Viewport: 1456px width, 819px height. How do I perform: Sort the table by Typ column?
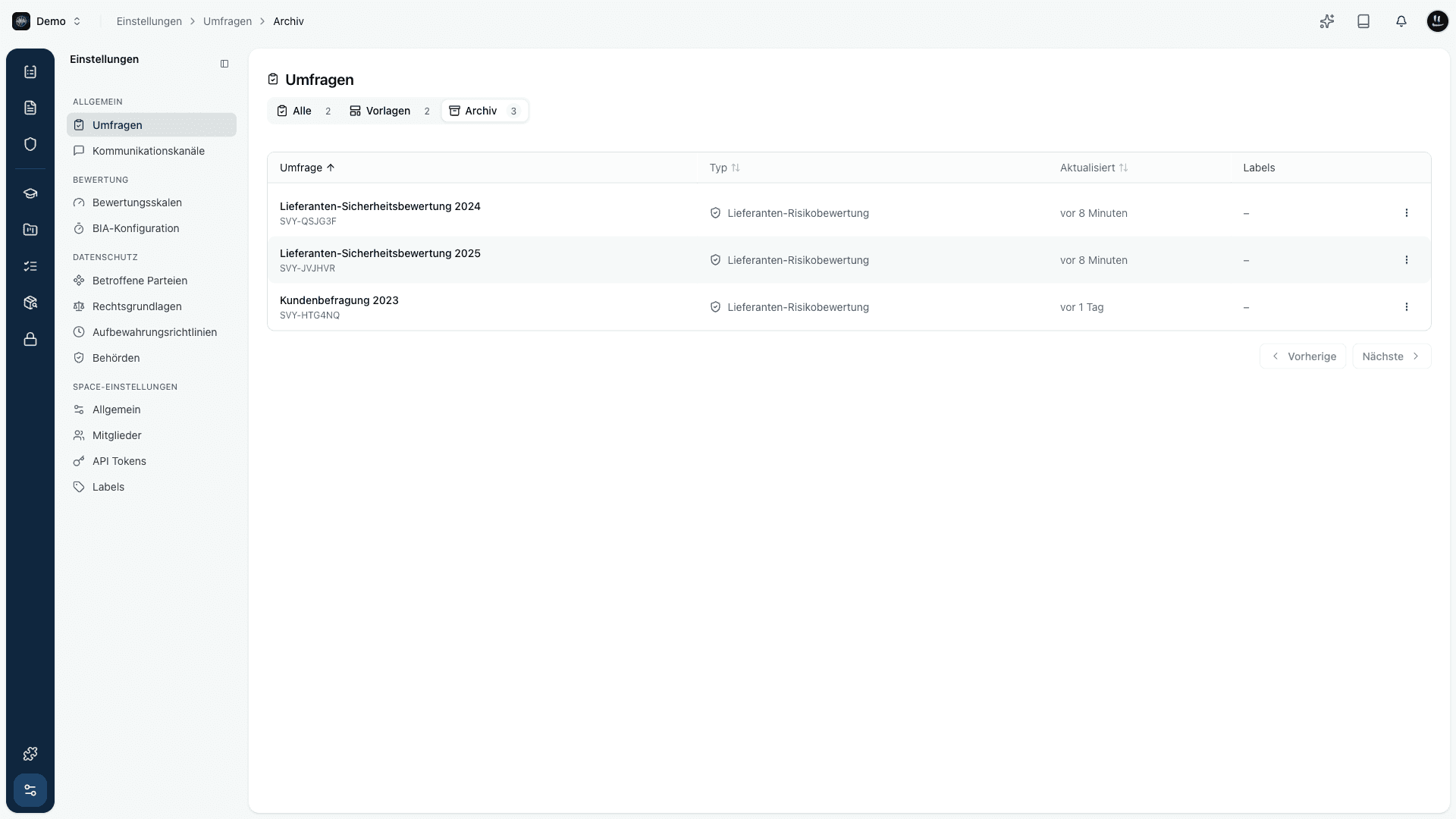(x=724, y=168)
